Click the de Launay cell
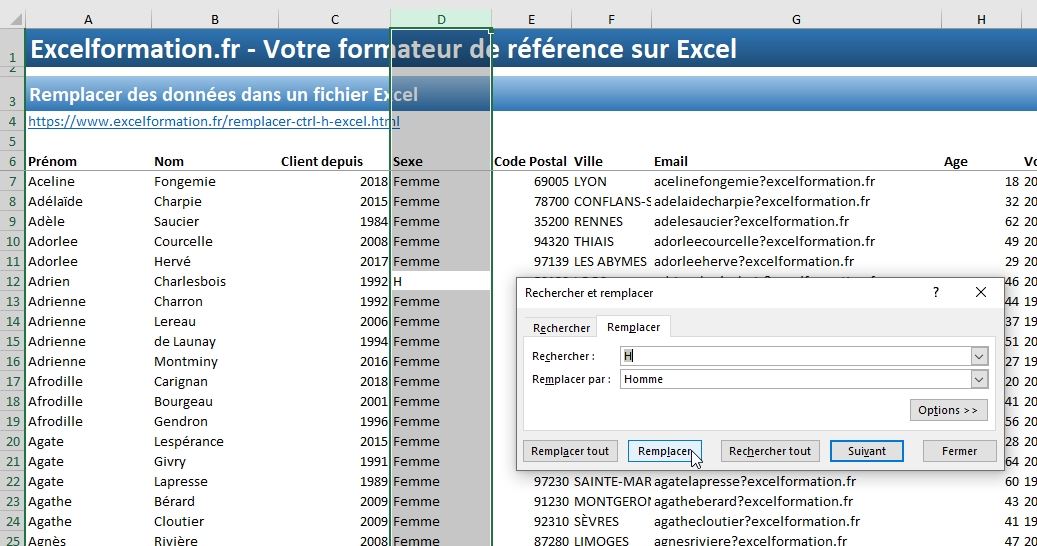 point(215,341)
